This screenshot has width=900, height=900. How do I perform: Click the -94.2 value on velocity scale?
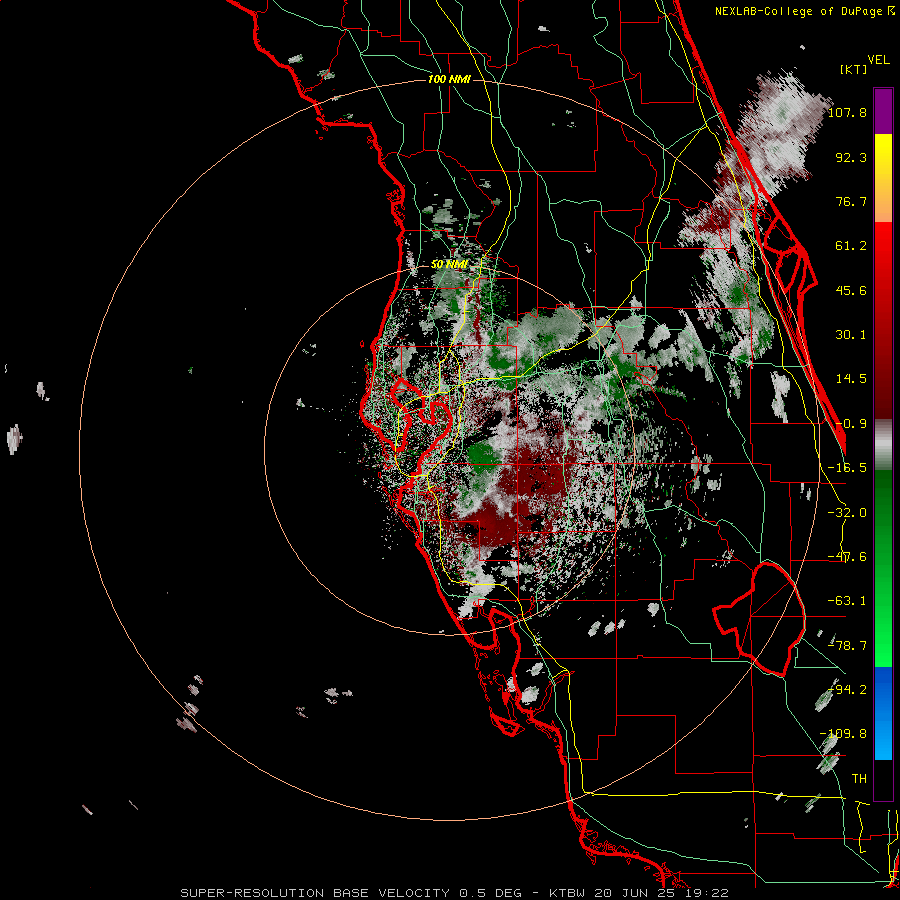click(847, 690)
